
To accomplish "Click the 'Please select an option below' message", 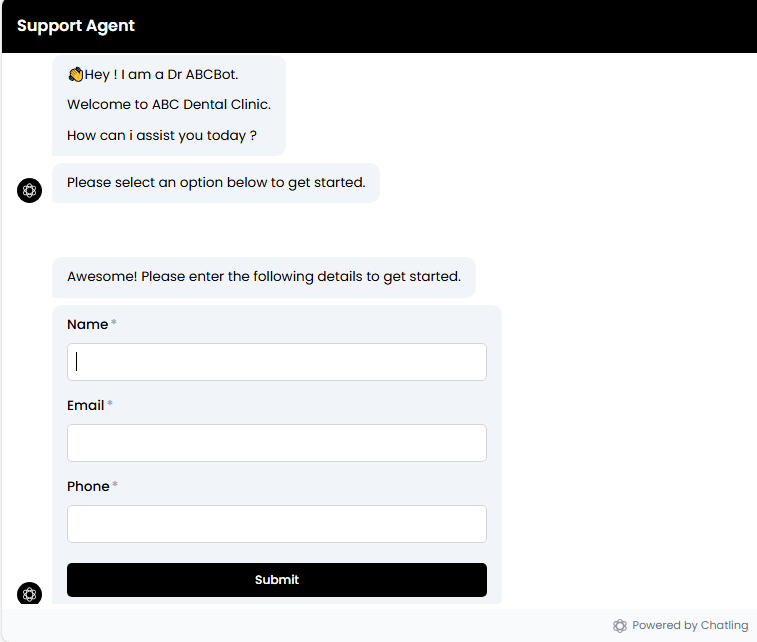I will click(x=216, y=183).
